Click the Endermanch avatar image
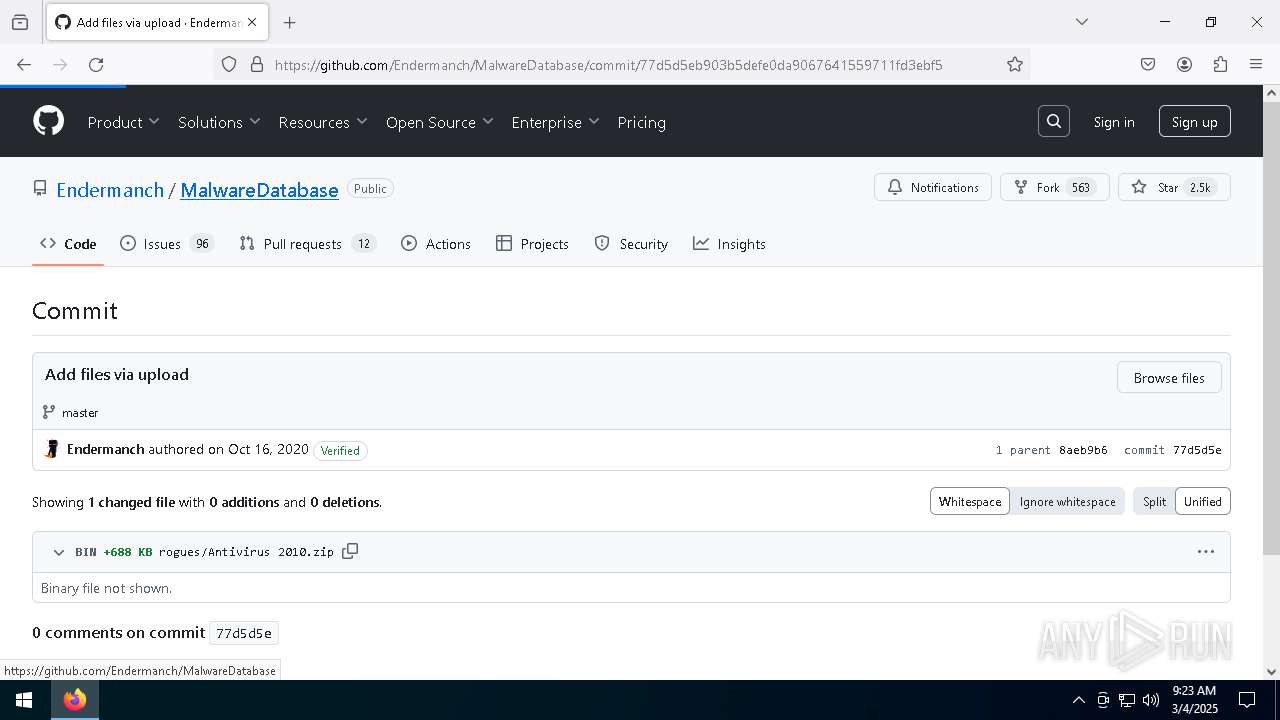Image resolution: width=1280 pixels, height=720 pixels. pos(52,449)
